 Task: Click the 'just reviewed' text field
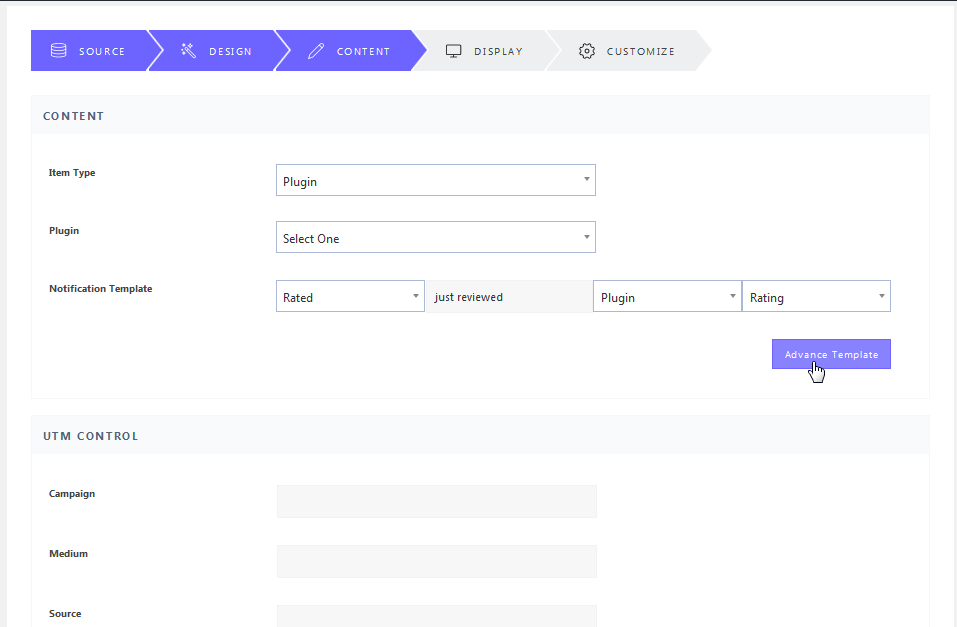[509, 297]
